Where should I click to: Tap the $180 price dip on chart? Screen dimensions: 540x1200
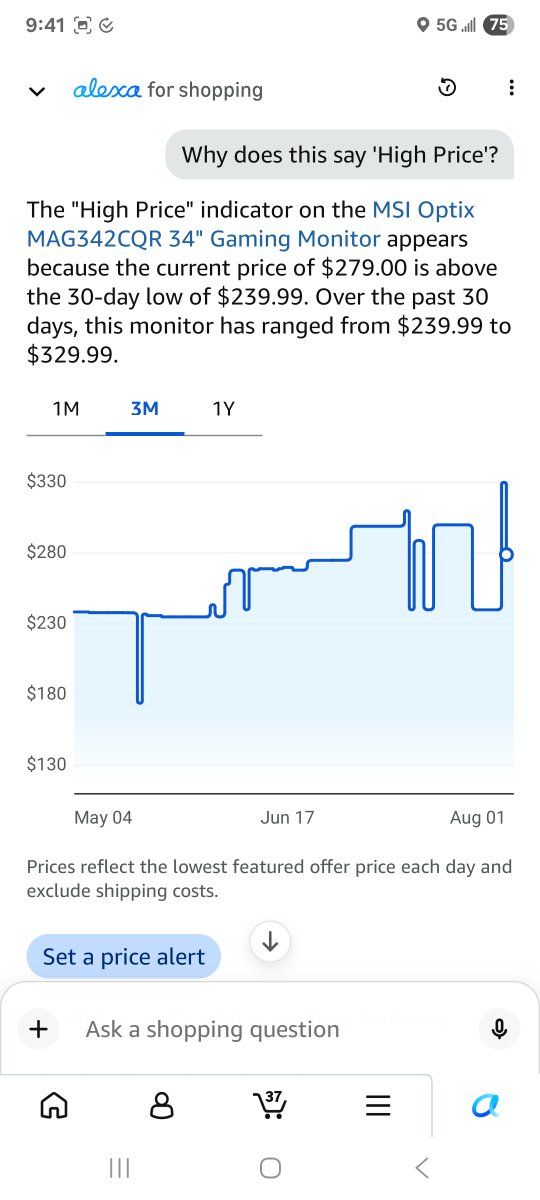tap(140, 700)
